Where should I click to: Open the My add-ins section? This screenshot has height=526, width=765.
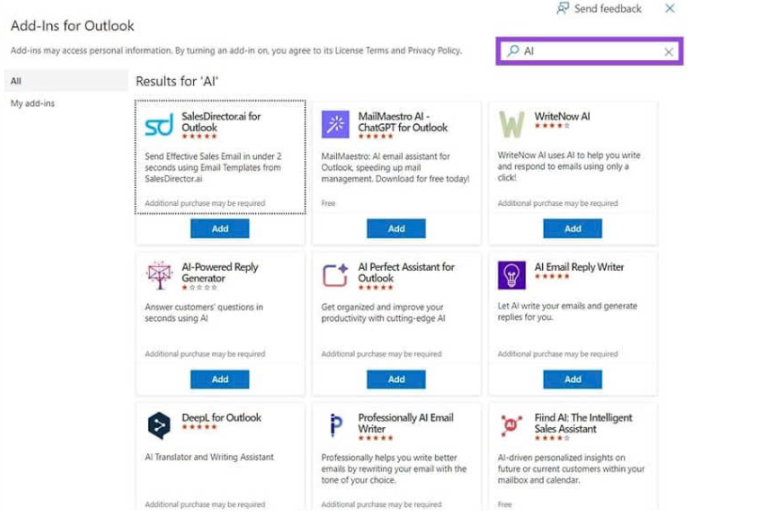click(x=32, y=104)
